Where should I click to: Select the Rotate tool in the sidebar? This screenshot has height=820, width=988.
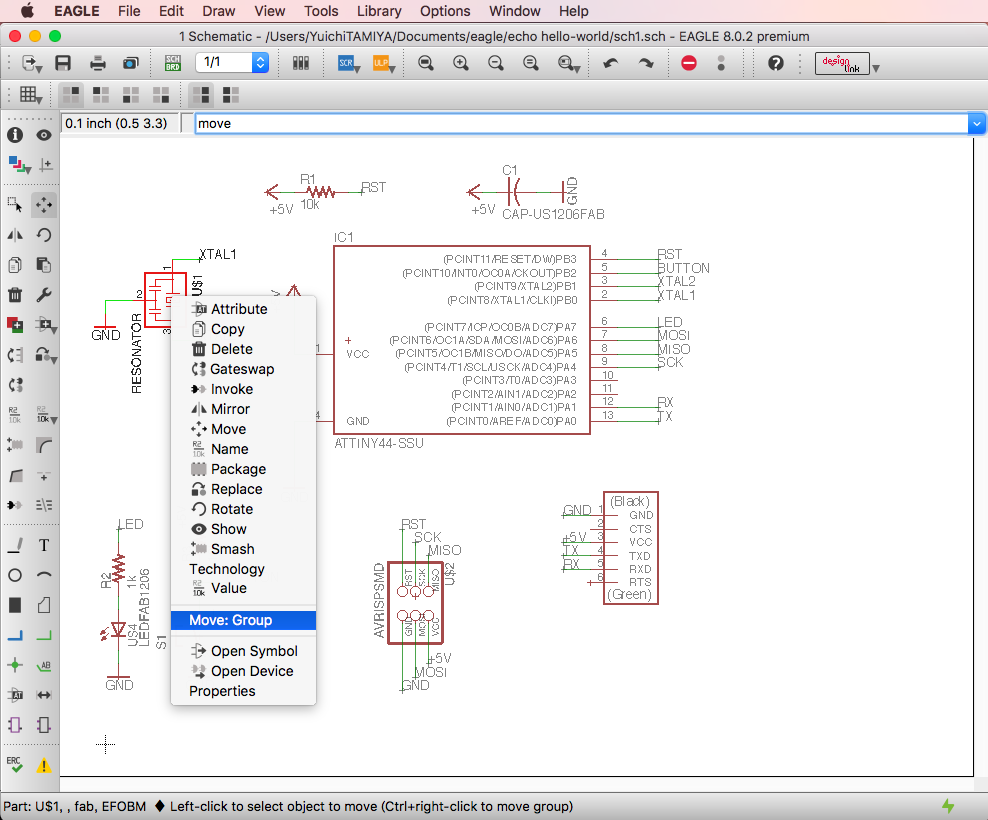pyautogui.click(x=43, y=234)
